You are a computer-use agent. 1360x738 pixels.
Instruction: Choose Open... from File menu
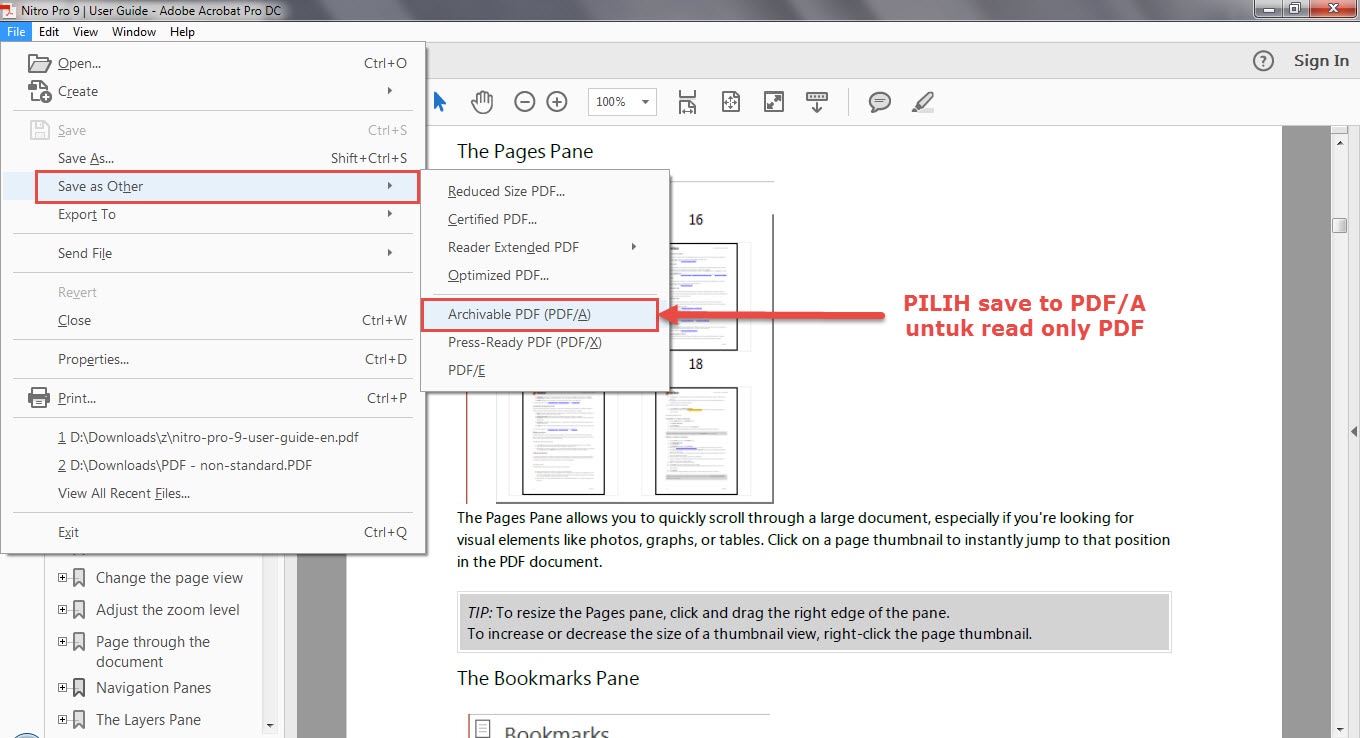coord(213,63)
